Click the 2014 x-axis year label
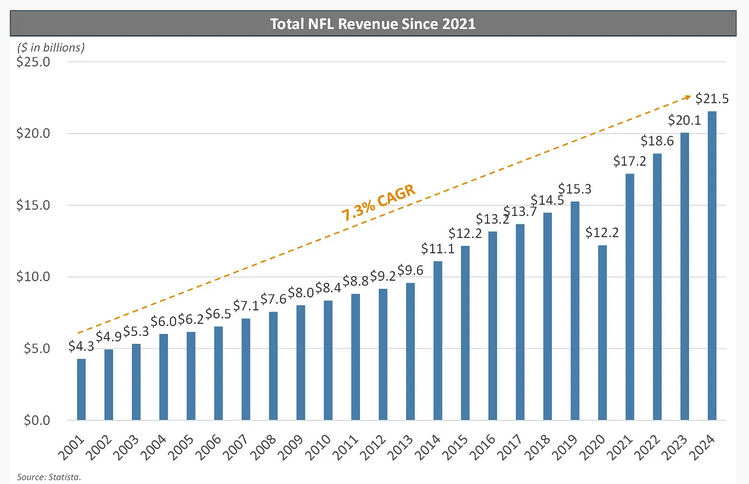The width and height of the screenshot is (749, 484). (428, 447)
